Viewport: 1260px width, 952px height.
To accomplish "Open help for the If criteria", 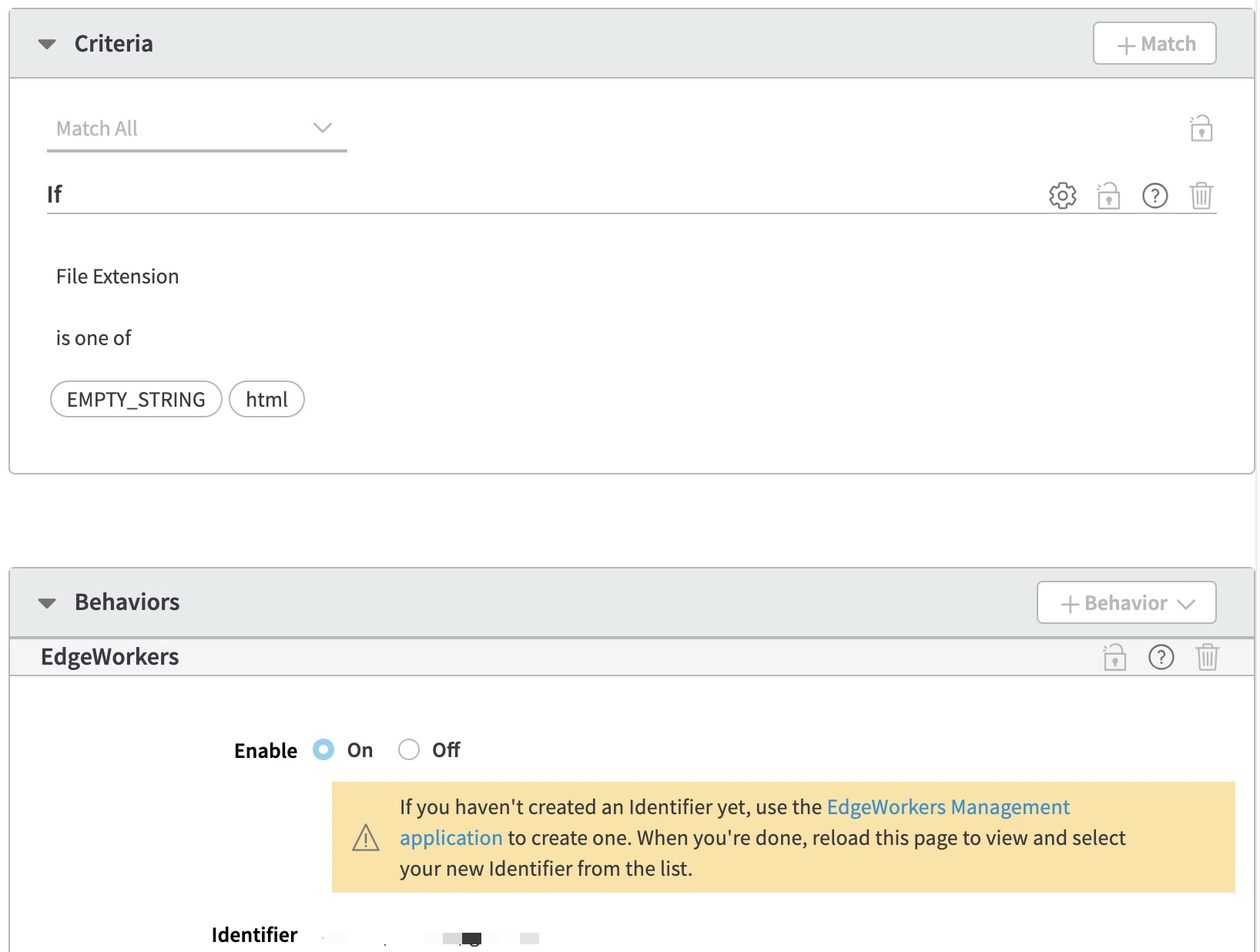I will [1154, 196].
